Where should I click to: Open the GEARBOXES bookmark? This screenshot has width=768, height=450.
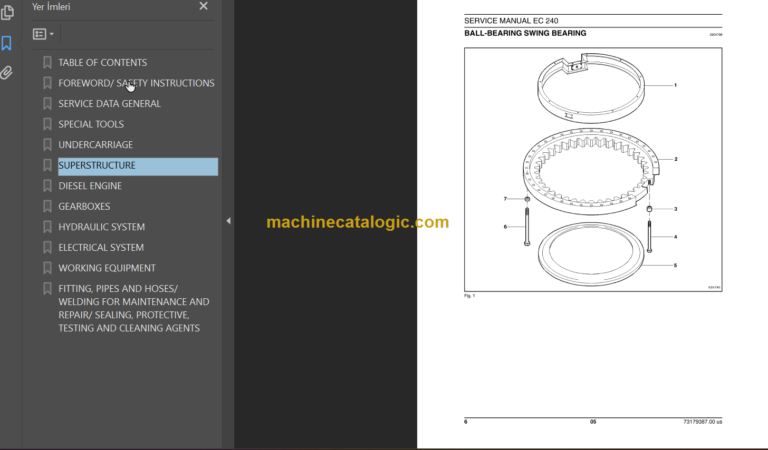tap(84, 207)
